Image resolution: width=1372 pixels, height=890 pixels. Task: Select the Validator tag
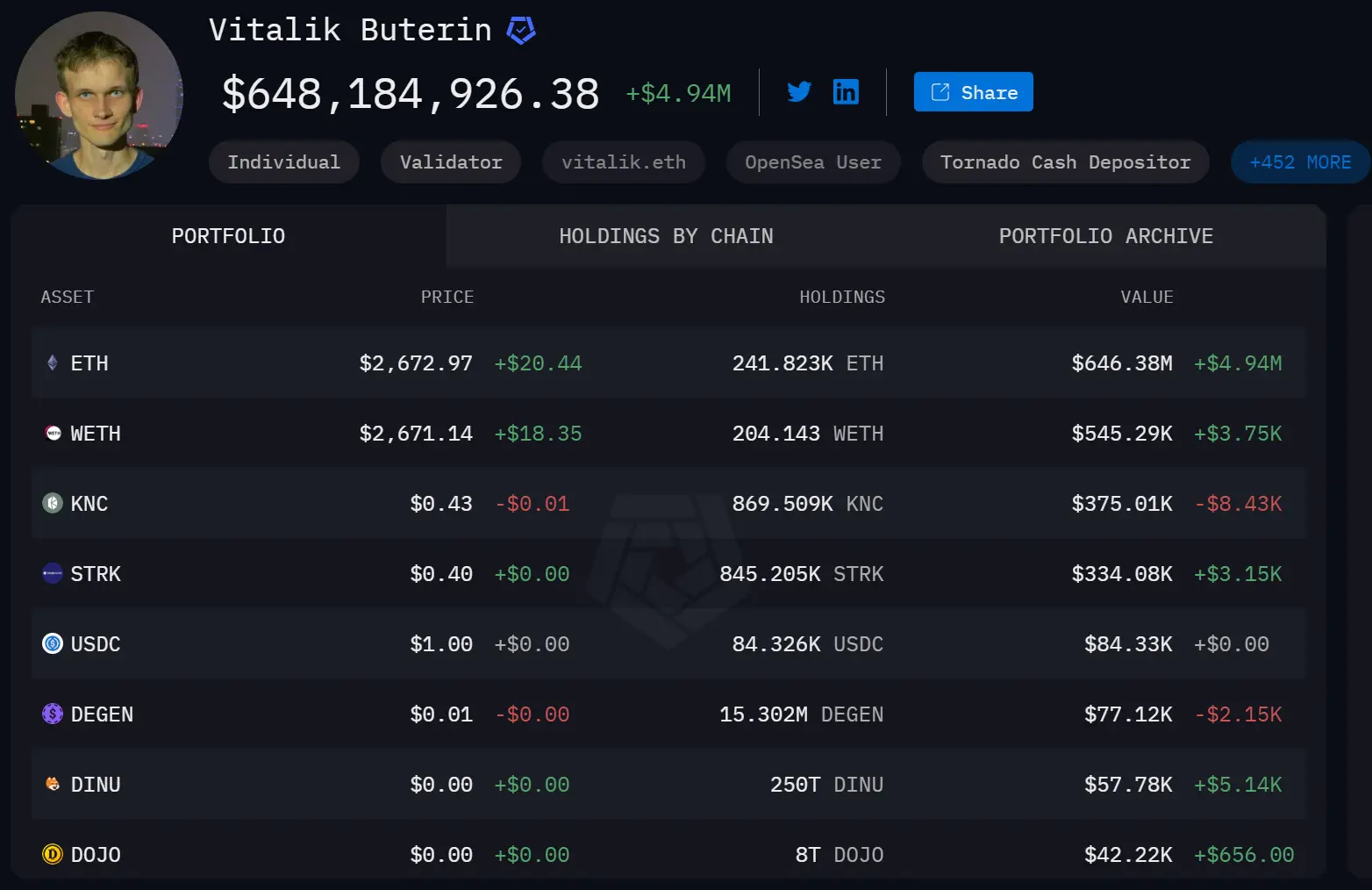click(x=451, y=162)
